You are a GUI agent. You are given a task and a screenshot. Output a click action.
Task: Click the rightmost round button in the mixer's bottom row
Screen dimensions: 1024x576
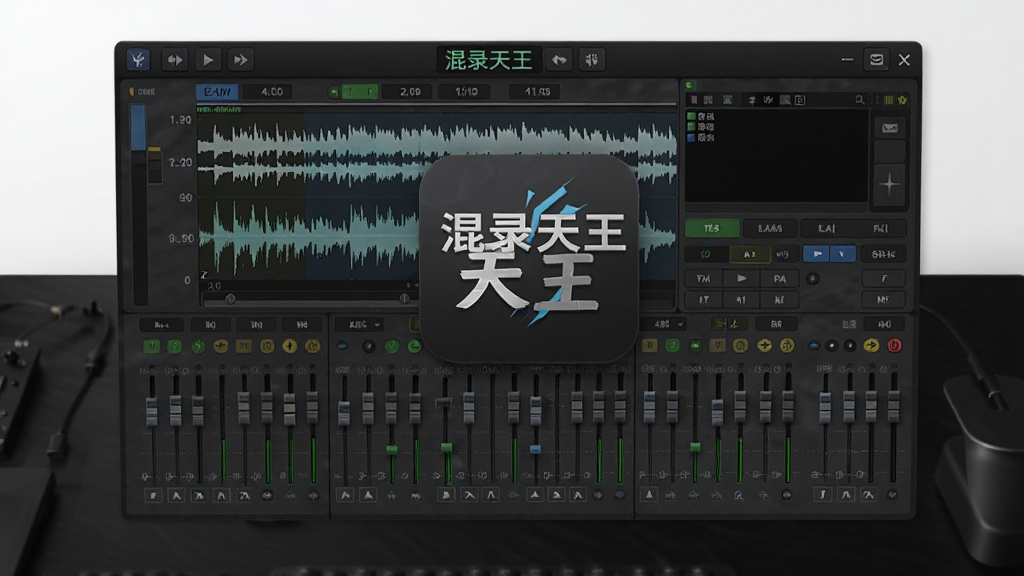click(x=893, y=496)
